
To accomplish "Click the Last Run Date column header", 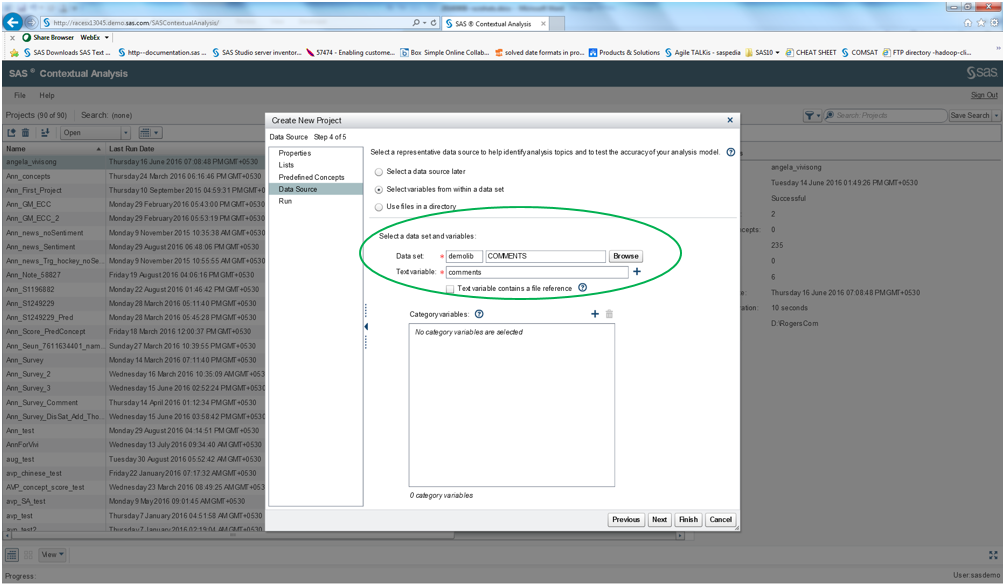I will tap(186, 148).
